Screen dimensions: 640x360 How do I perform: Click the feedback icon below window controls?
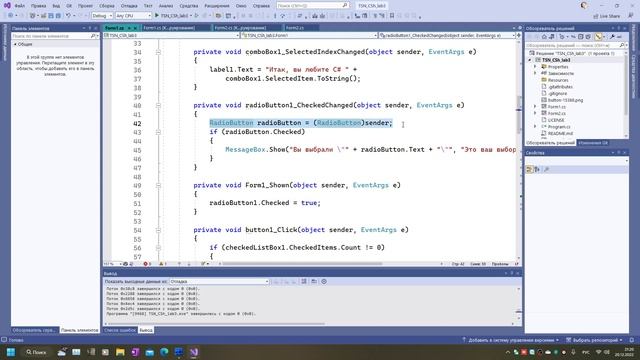click(x=631, y=16)
